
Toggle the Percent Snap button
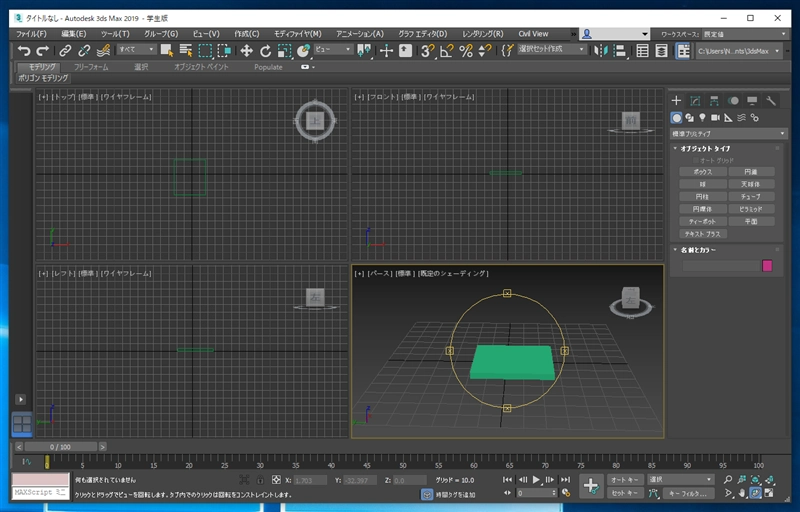point(466,50)
